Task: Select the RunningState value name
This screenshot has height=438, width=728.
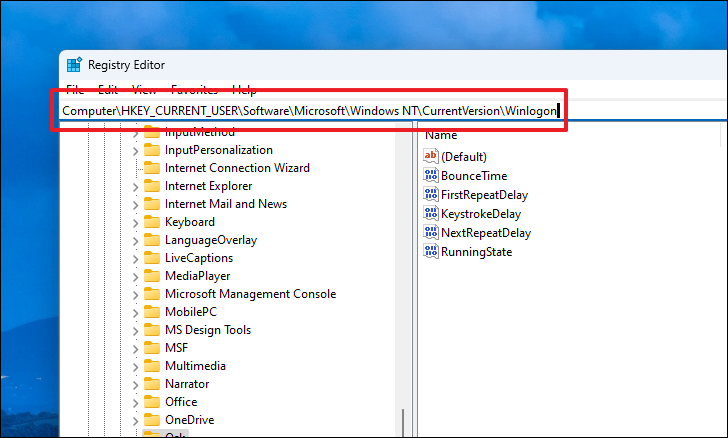Action: click(476, 252)
